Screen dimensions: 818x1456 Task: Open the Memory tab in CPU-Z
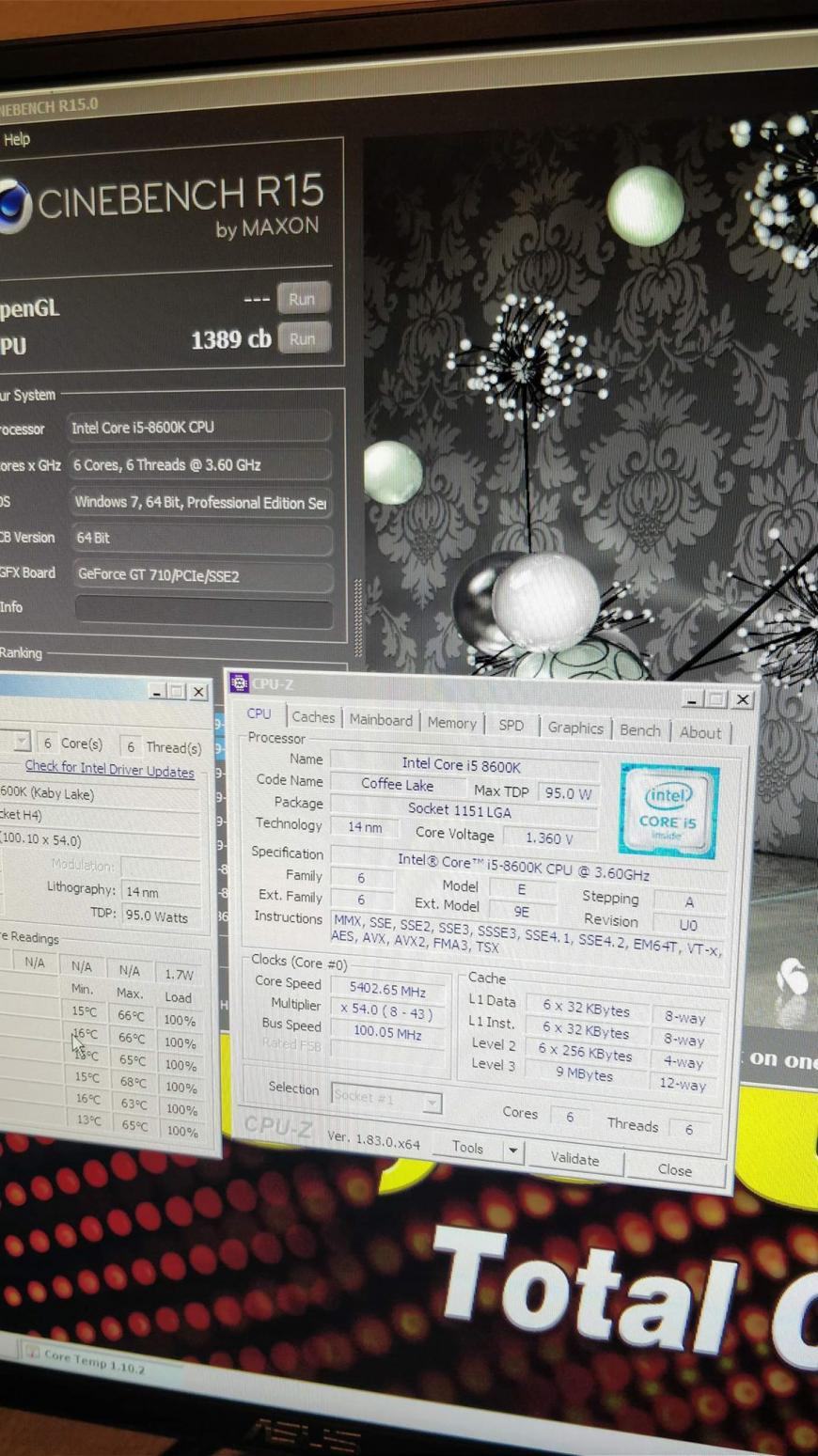451,723
